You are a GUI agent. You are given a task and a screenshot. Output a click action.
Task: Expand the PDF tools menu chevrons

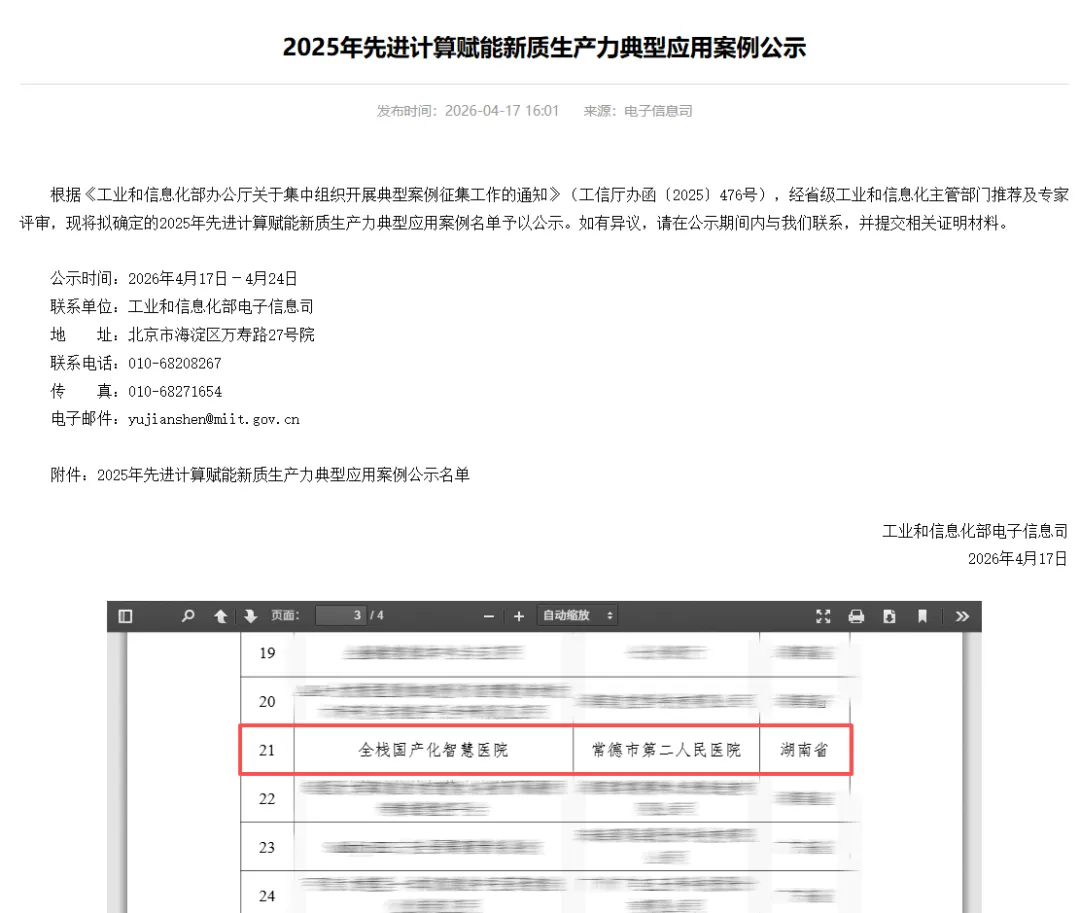pos(962,616)
